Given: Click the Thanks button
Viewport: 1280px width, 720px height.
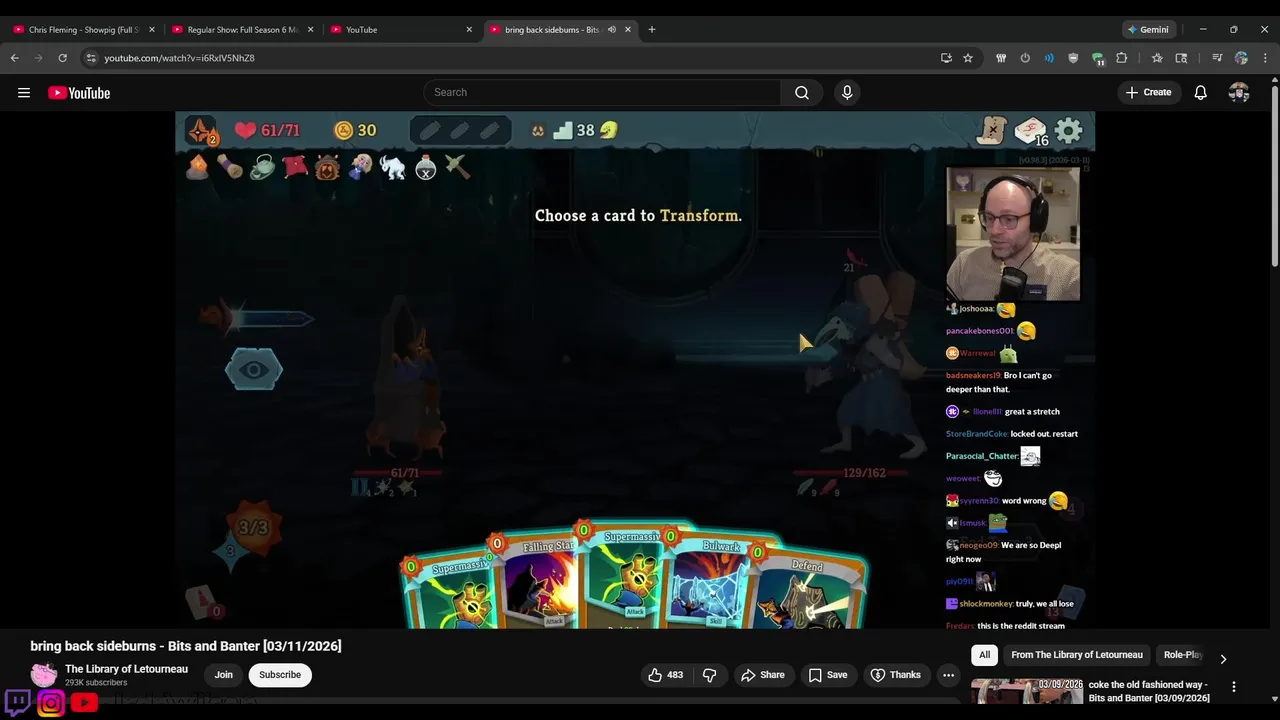Looking at the screenshot, I should 896,675.
